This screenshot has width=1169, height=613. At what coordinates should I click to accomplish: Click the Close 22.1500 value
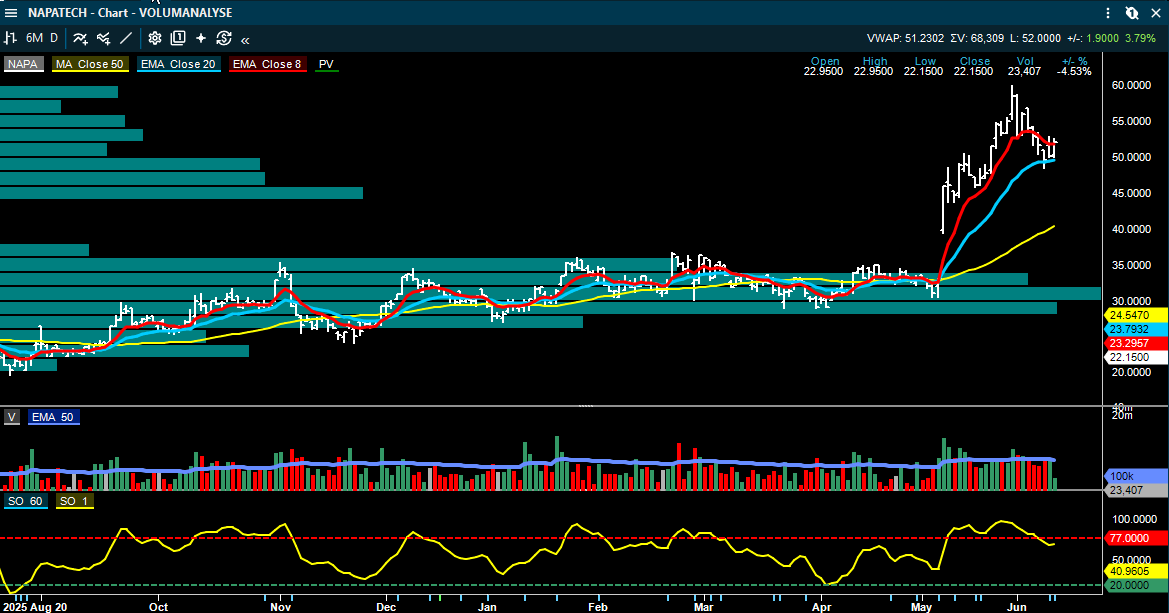[973, 72]
